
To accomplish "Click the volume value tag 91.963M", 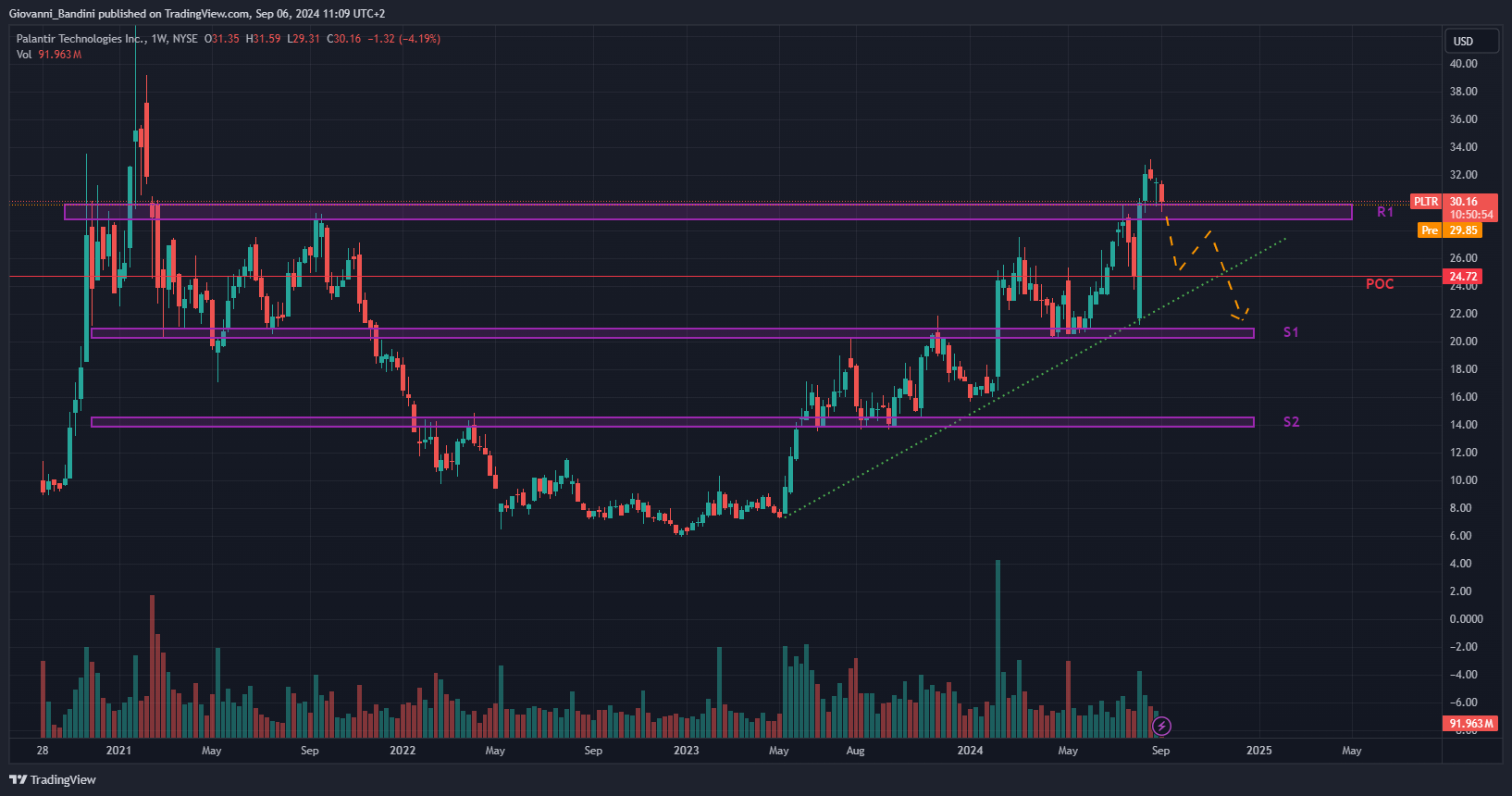I will [1470, 724].
